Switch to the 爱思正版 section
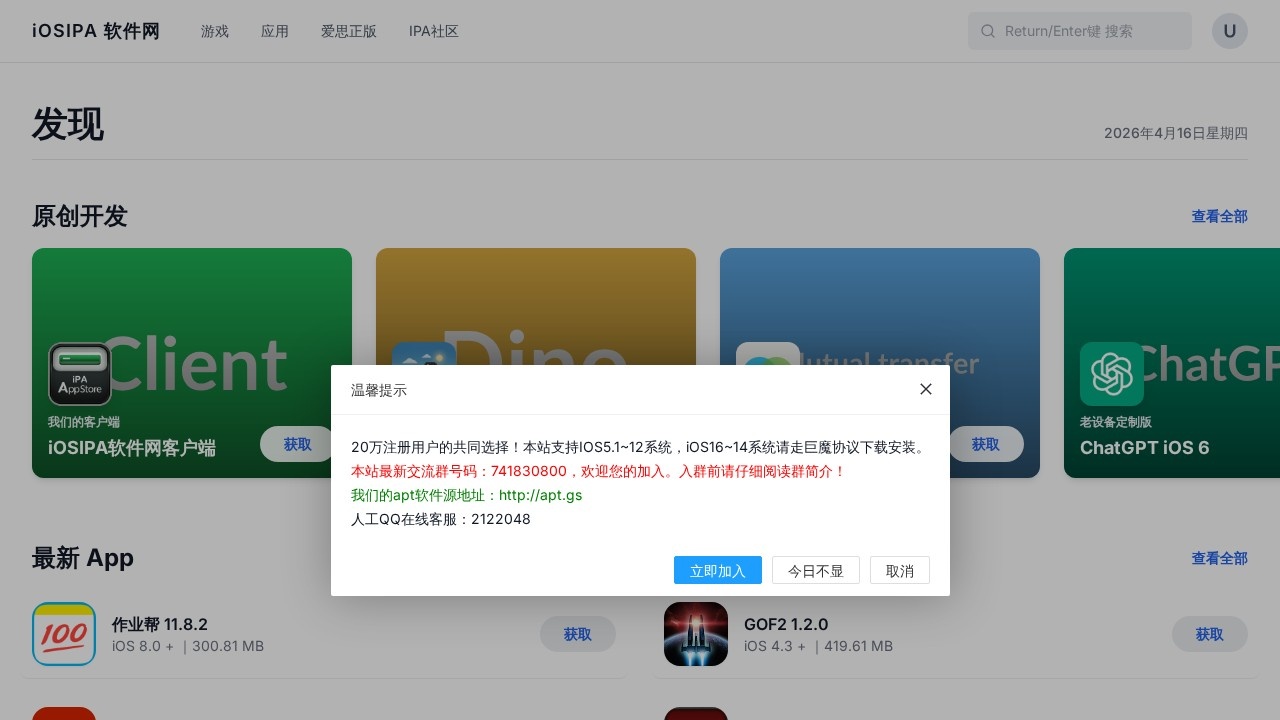This screenshot has width=1280, height=720. tap(348, 31)
